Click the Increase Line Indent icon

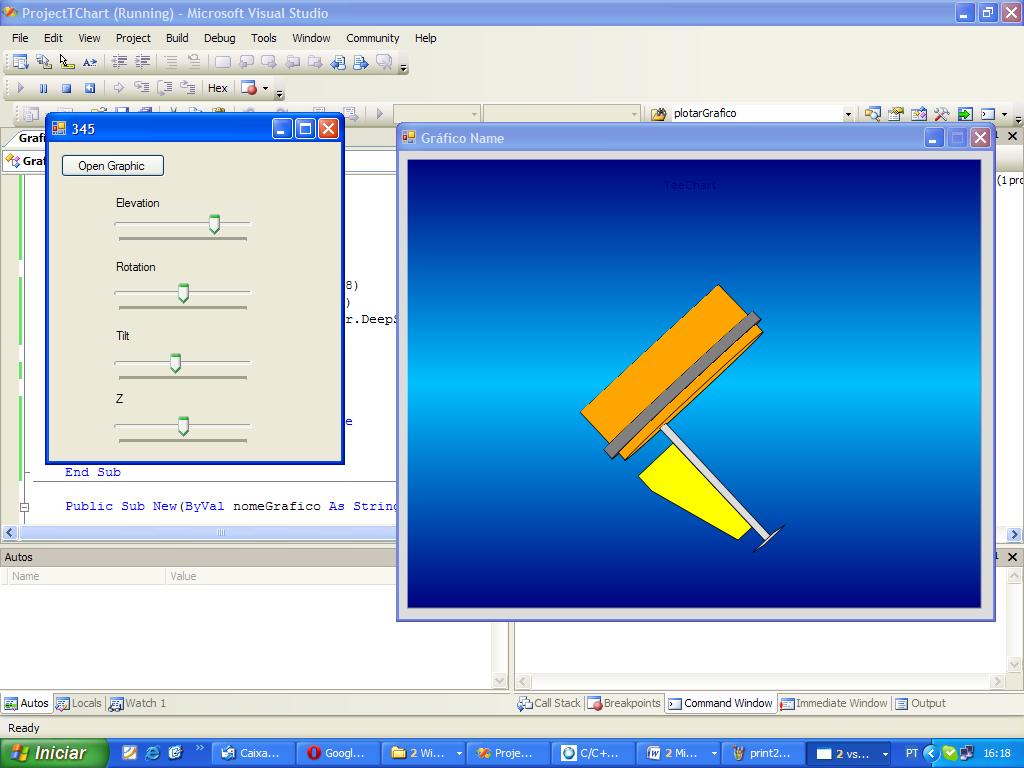142,62
